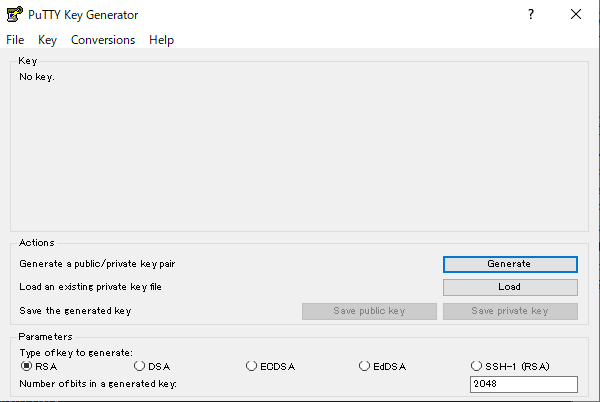Click the Save private key button
Viewport: 600px width, 402px height.
510,311
